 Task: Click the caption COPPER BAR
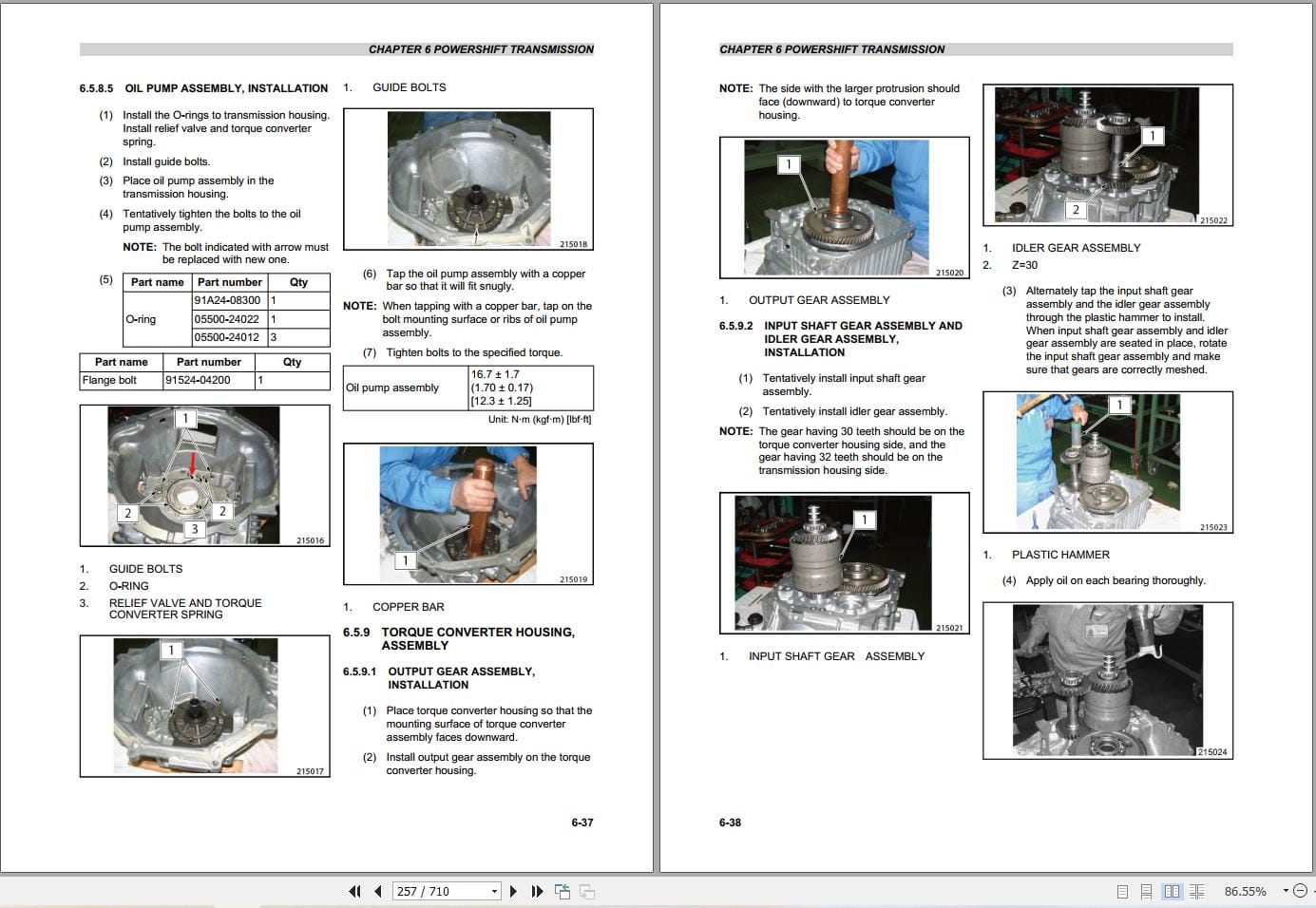click(x=409, y=607)
